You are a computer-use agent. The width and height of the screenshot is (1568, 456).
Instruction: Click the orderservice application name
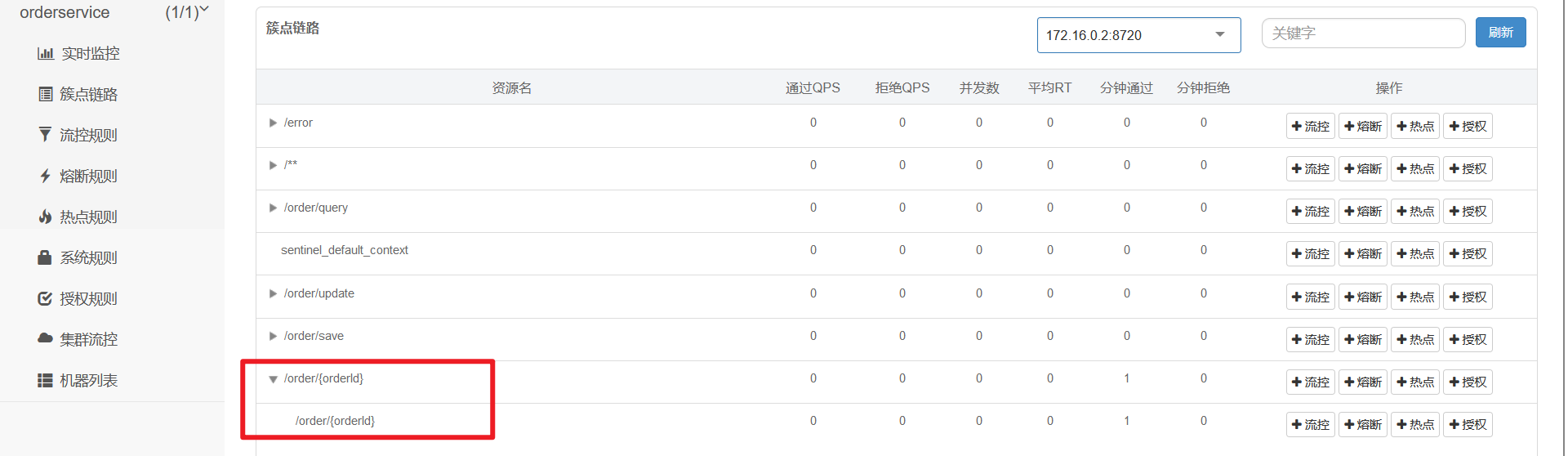coord(65,12)
